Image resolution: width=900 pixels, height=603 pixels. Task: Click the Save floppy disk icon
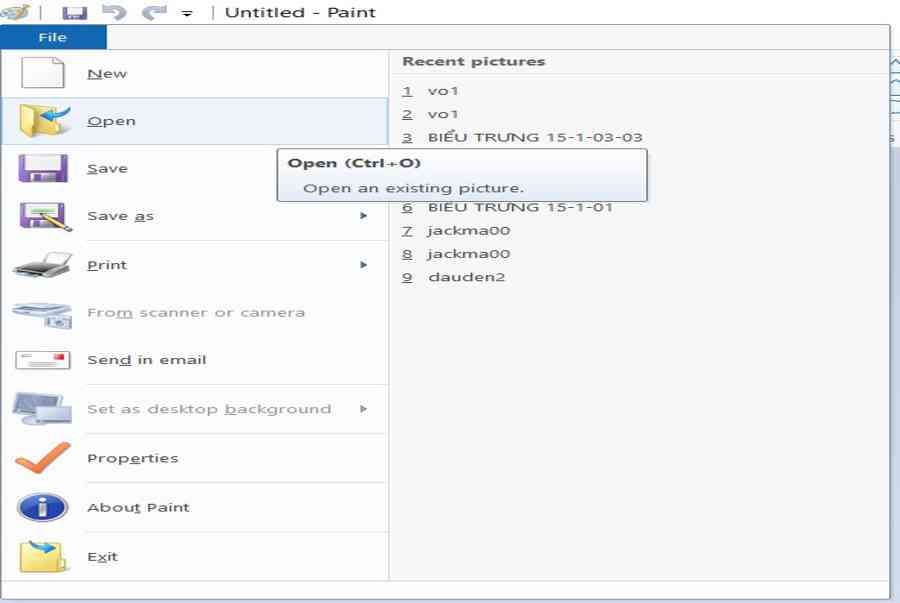pos(43,168)
